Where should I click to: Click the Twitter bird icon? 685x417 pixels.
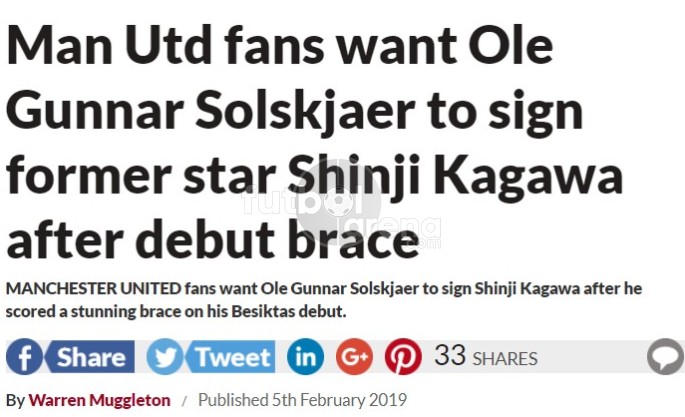tap(165, 357)
